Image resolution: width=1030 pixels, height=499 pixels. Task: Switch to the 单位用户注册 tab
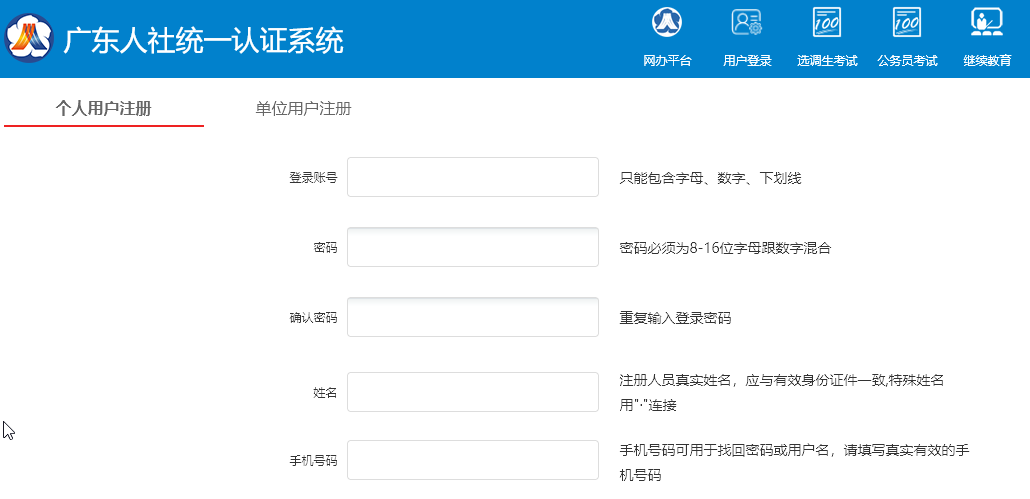pyautogui.click(x=303, y=109)
